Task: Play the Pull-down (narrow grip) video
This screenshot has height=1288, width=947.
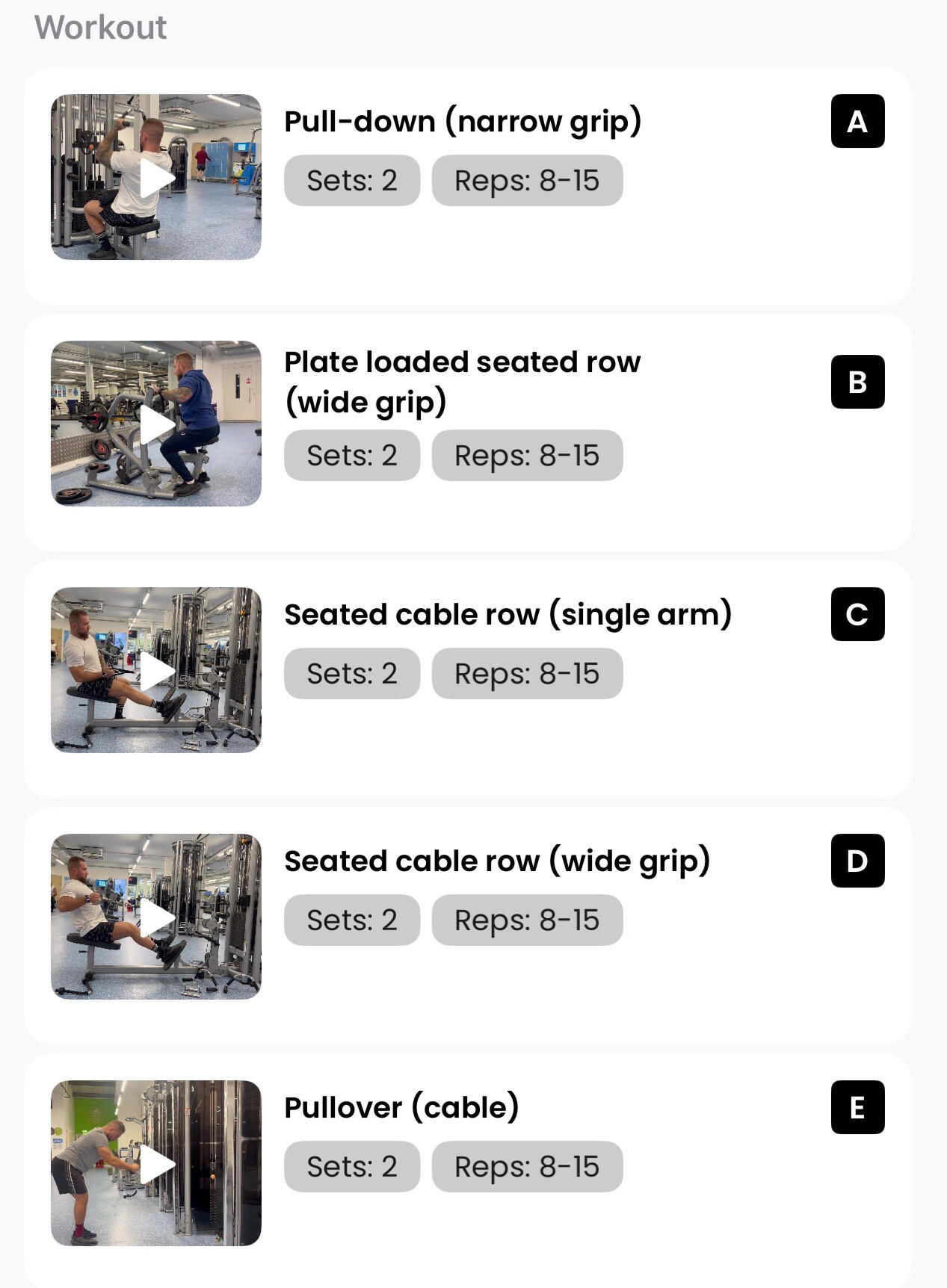Action: pos(156,177)
